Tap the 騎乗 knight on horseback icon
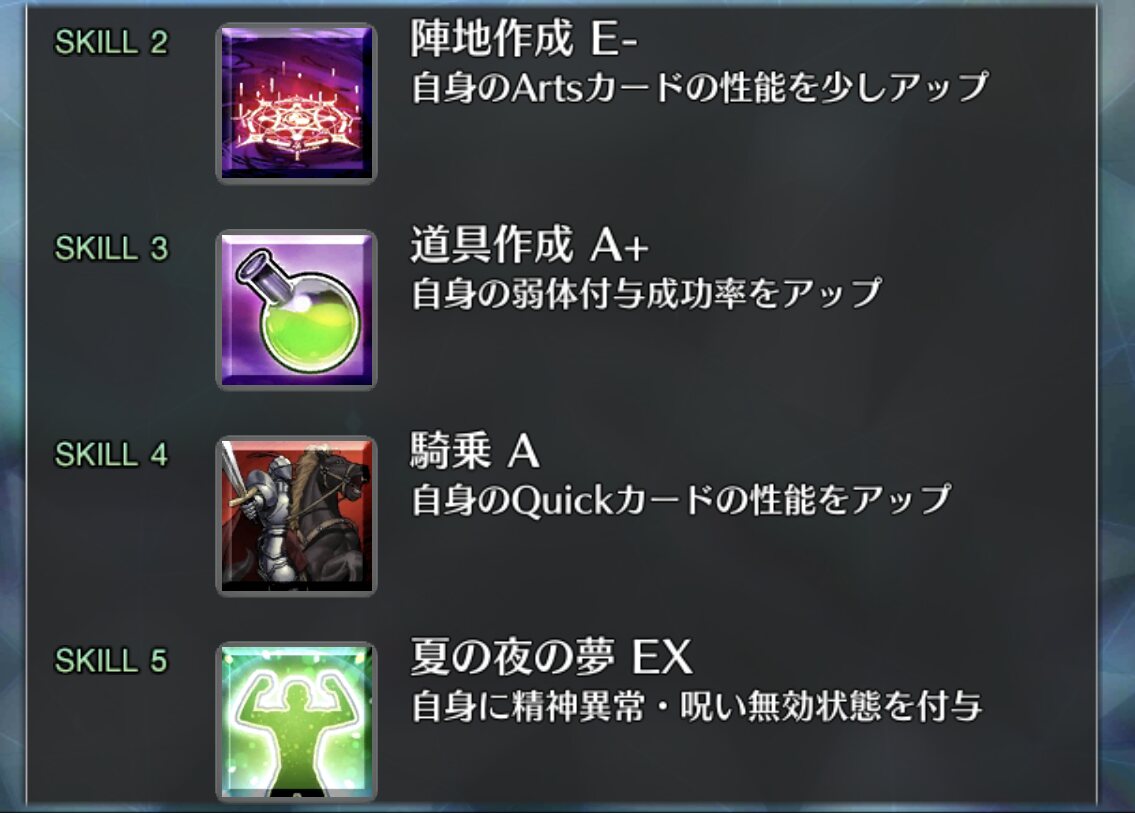The height and width of the screenshot is (813, 1135). pyautogui.click(x=296, y=515)
